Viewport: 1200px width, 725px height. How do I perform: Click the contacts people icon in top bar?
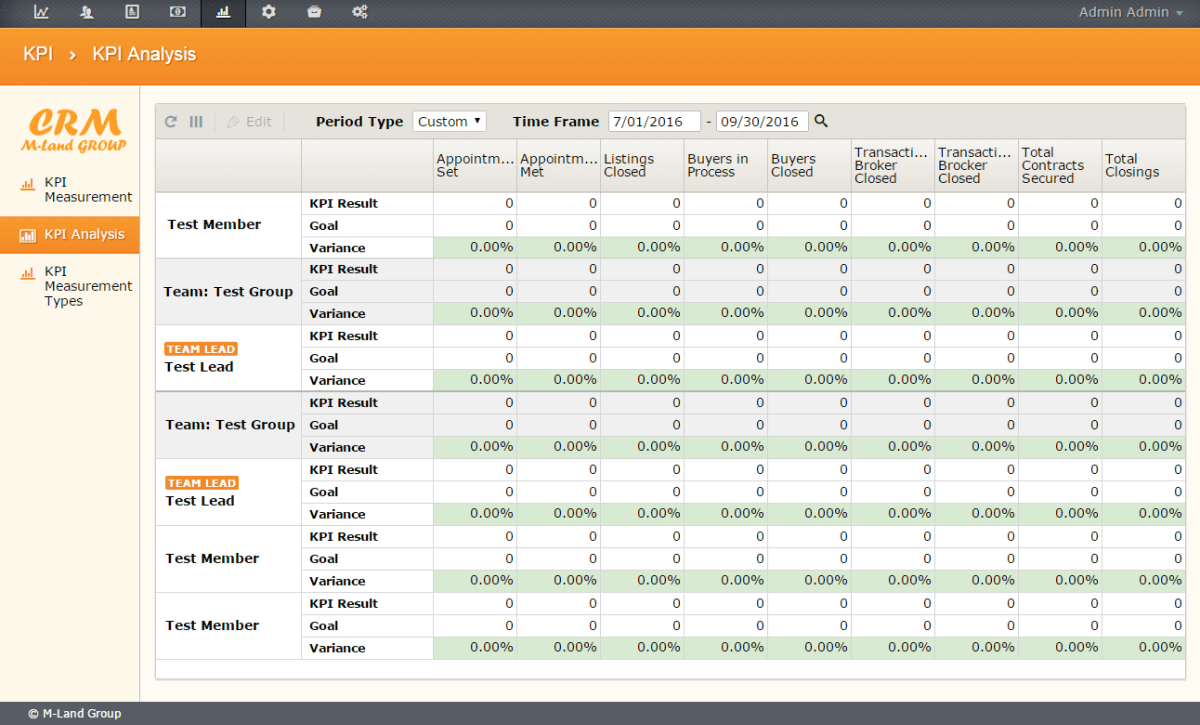pos(87,12)
